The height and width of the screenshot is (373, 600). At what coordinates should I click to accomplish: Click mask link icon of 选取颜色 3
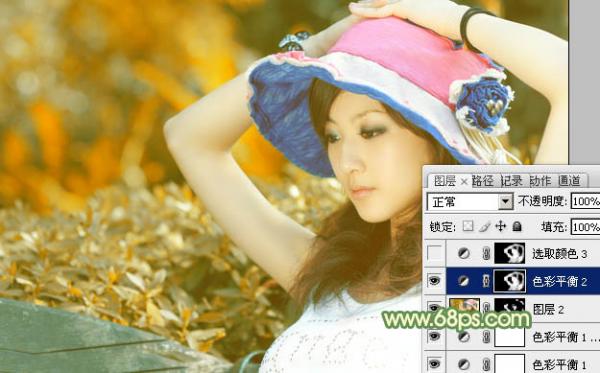click(486, 253)
